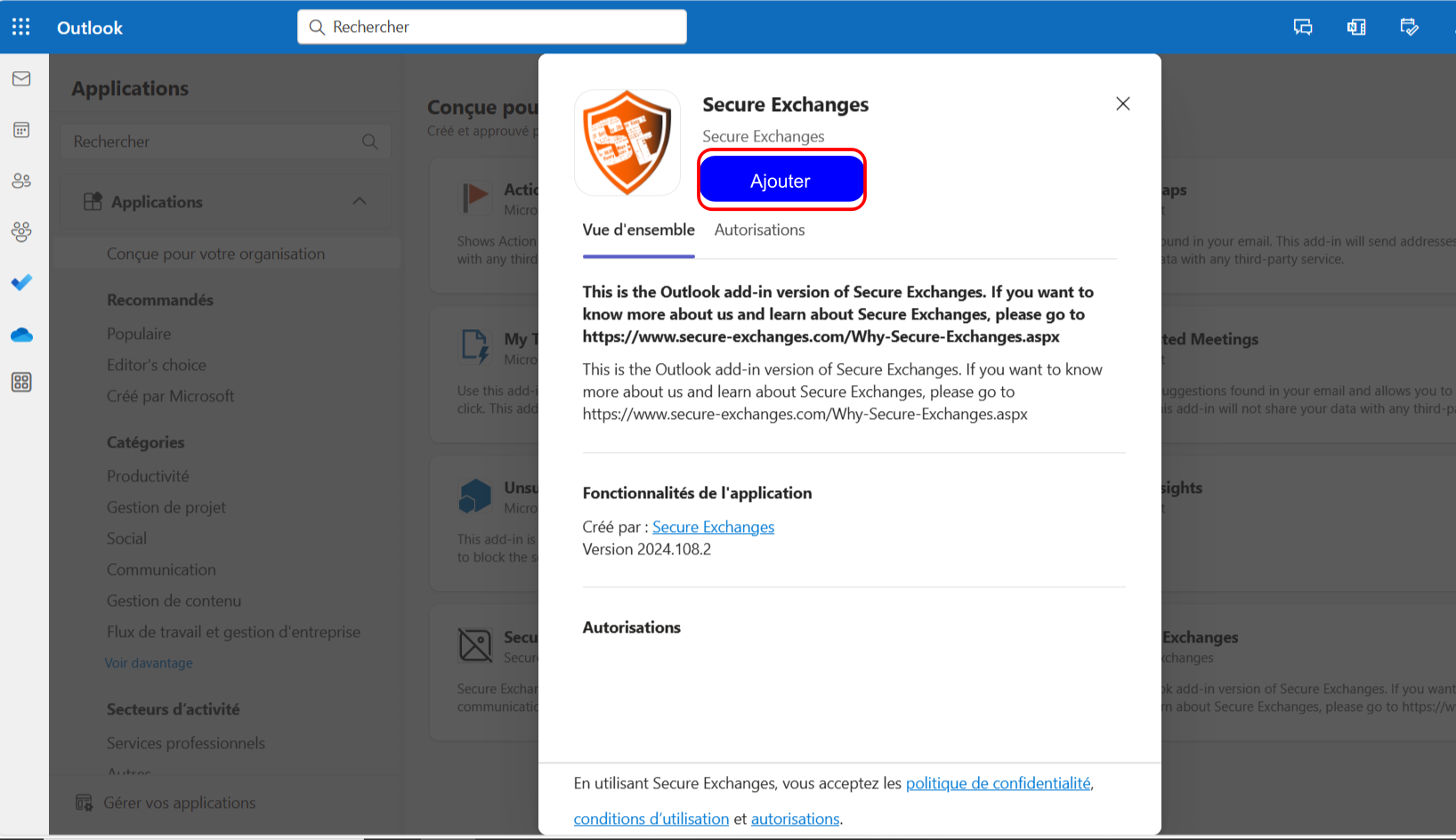Click the Secure Exchanges shield logo
This screenshot has width=1456, height=840.
(x=627, y=142)
